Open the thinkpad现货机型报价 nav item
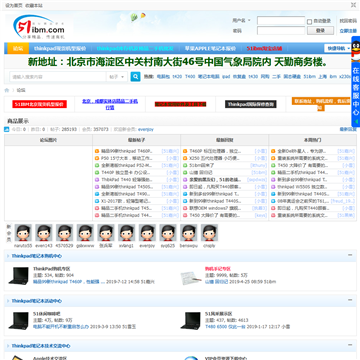Screen dimensions: 360x360 coord(60,48)
